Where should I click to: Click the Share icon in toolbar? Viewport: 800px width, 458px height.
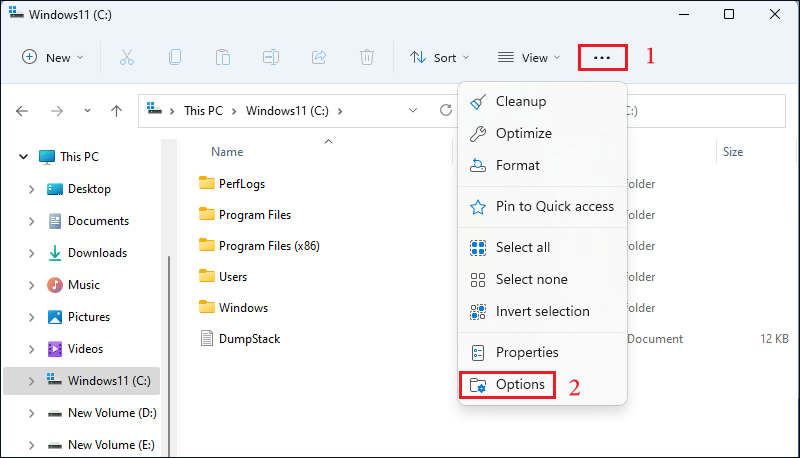point(319,57)
